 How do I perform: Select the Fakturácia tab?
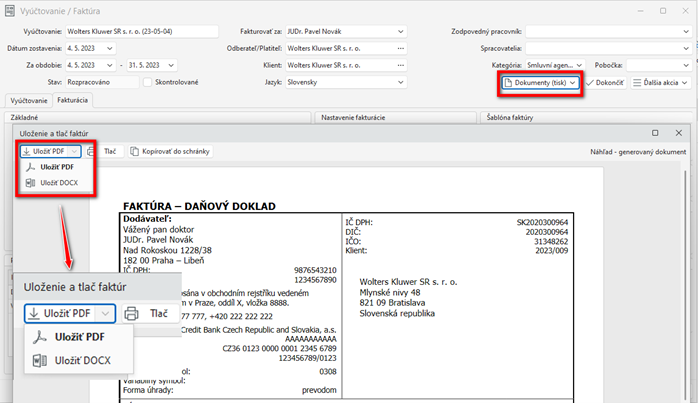(72, 101)
